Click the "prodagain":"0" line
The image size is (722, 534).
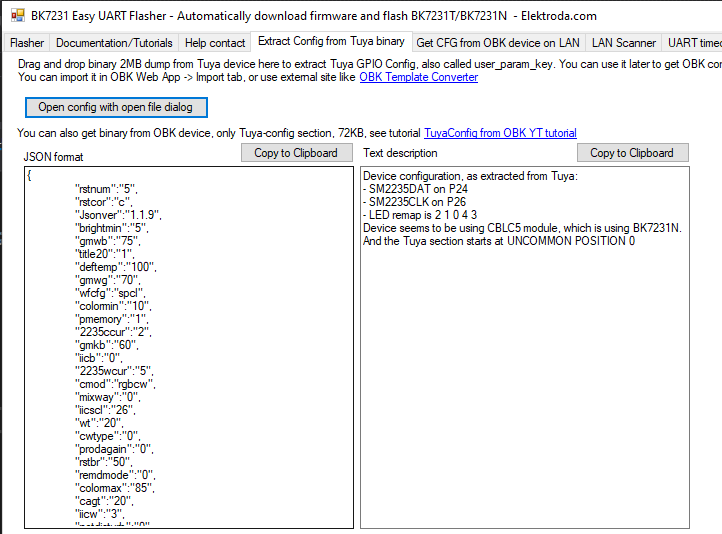[x=114, y=449]
